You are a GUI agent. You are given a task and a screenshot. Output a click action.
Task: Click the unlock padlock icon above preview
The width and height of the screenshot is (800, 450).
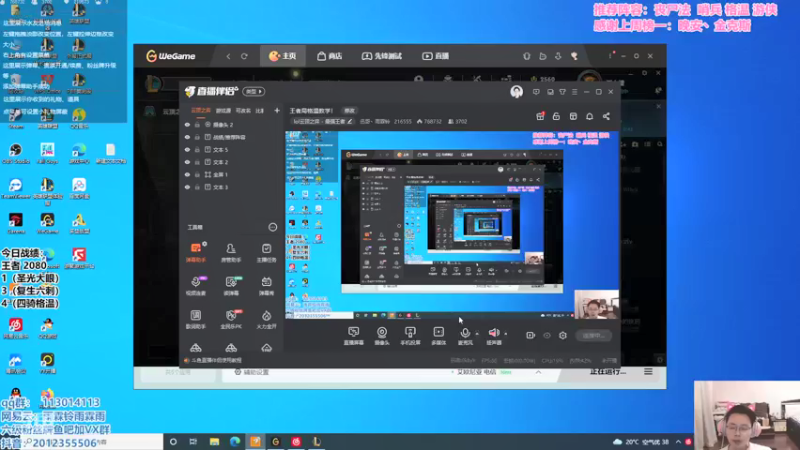click(x=556, y=116)
